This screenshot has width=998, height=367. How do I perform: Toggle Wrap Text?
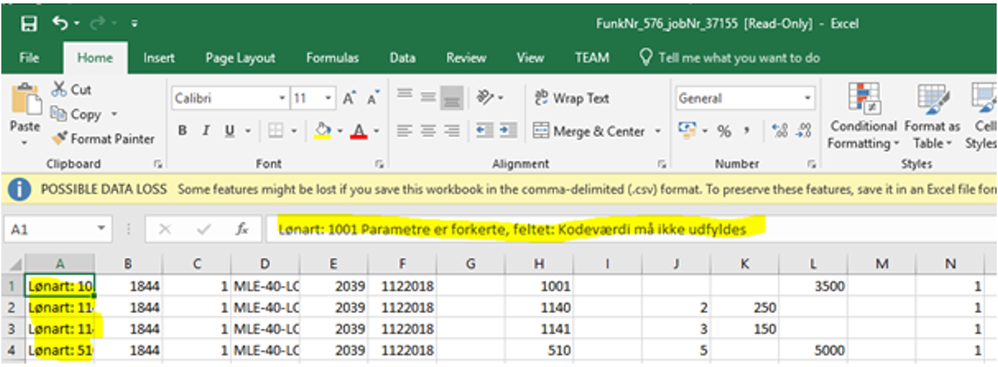(572, 98)
